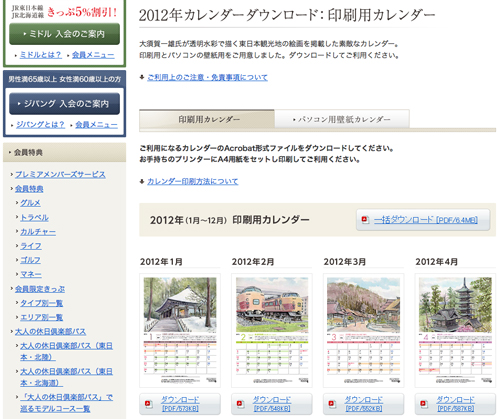The width and height of the screenshot is (500, 419).
Task: Open the ミドルとは？ link
Action: click(41, 55)
